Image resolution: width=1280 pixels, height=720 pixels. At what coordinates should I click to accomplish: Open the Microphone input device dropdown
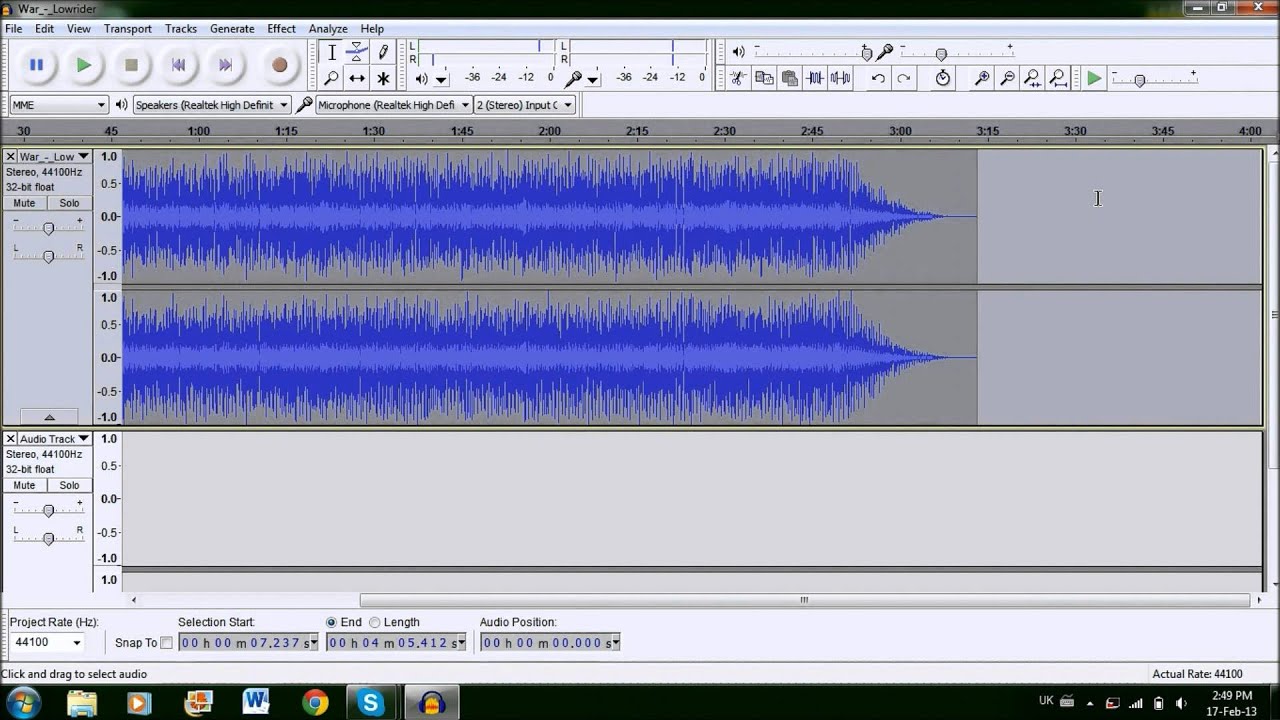click(x=393, y=105)
